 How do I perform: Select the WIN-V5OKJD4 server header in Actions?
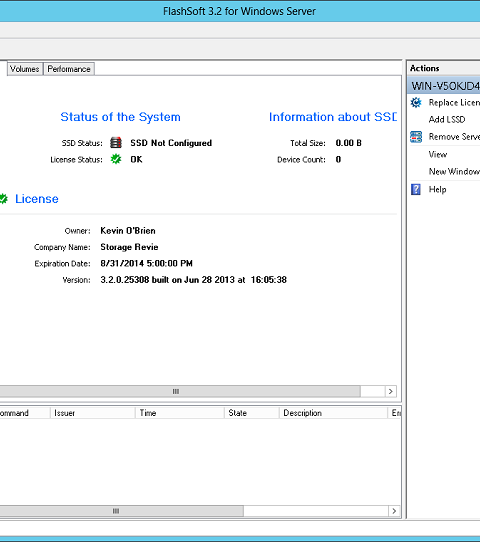[x=444, y=86]
